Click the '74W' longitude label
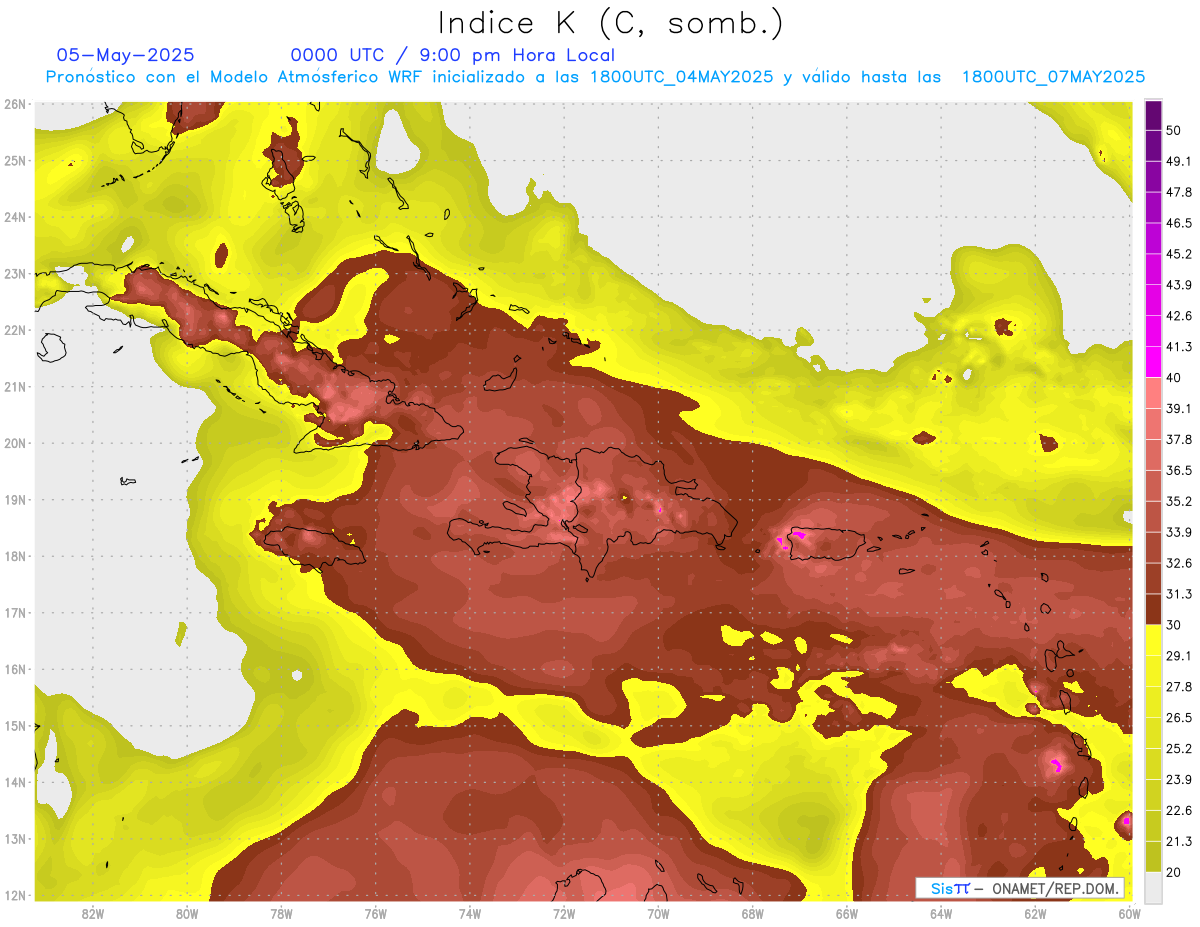The image size is (1200, 927). click(470, 913)
